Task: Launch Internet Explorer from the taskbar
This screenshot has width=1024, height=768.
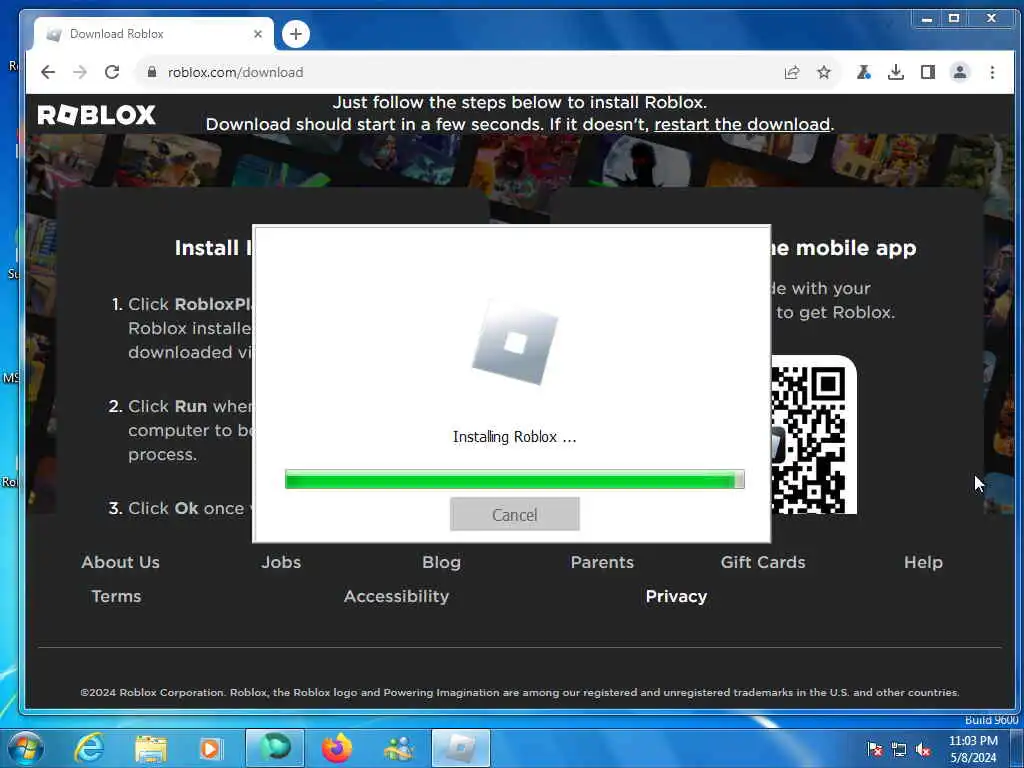Action: tap(89, 748)
